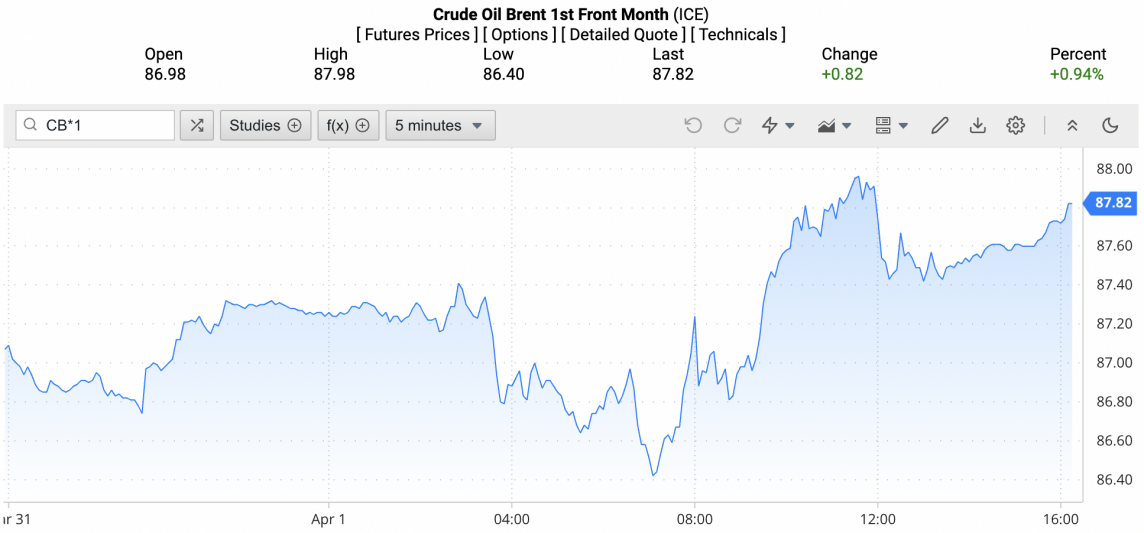Open the pencil drawing tool

[x=939, y=125]
